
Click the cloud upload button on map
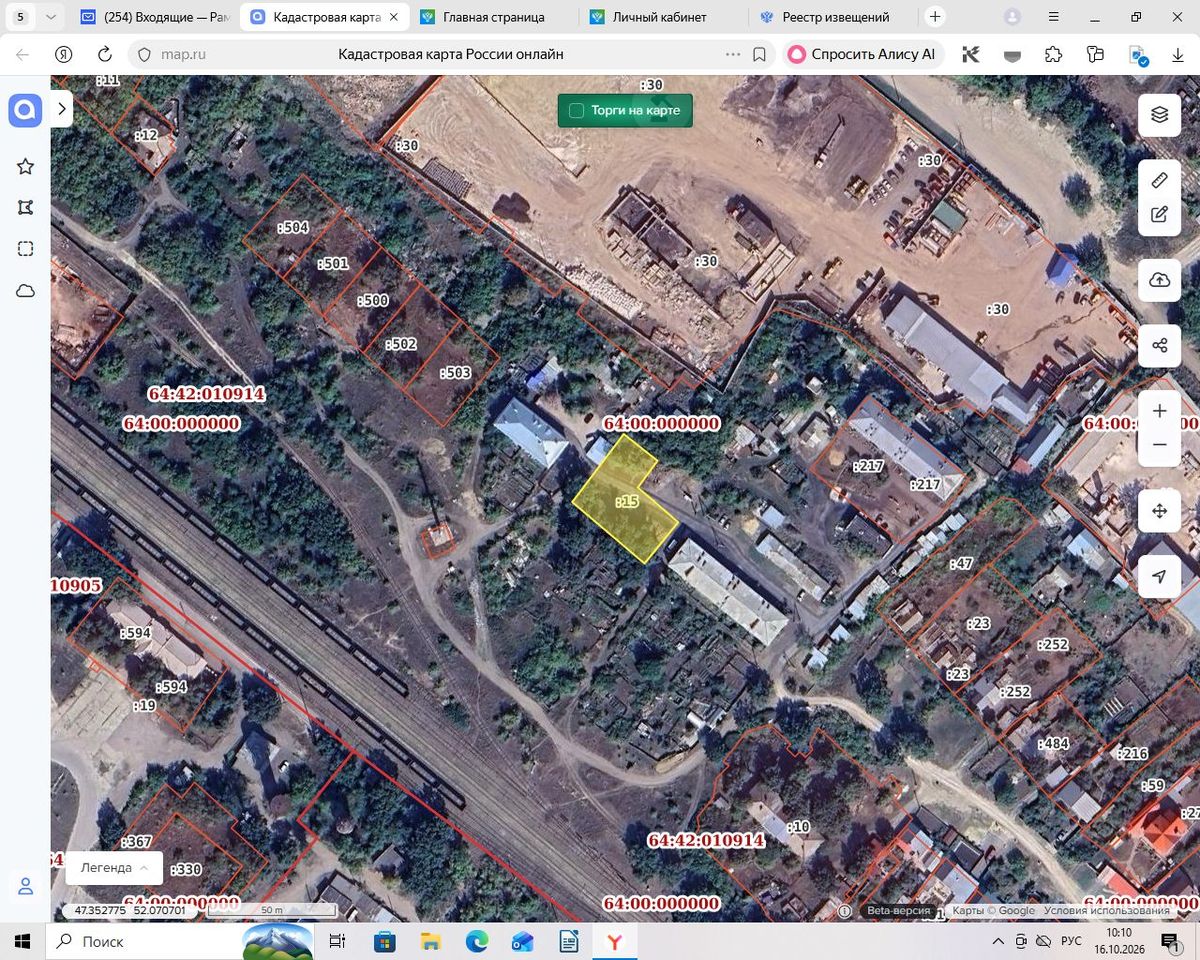[1160, 280]
